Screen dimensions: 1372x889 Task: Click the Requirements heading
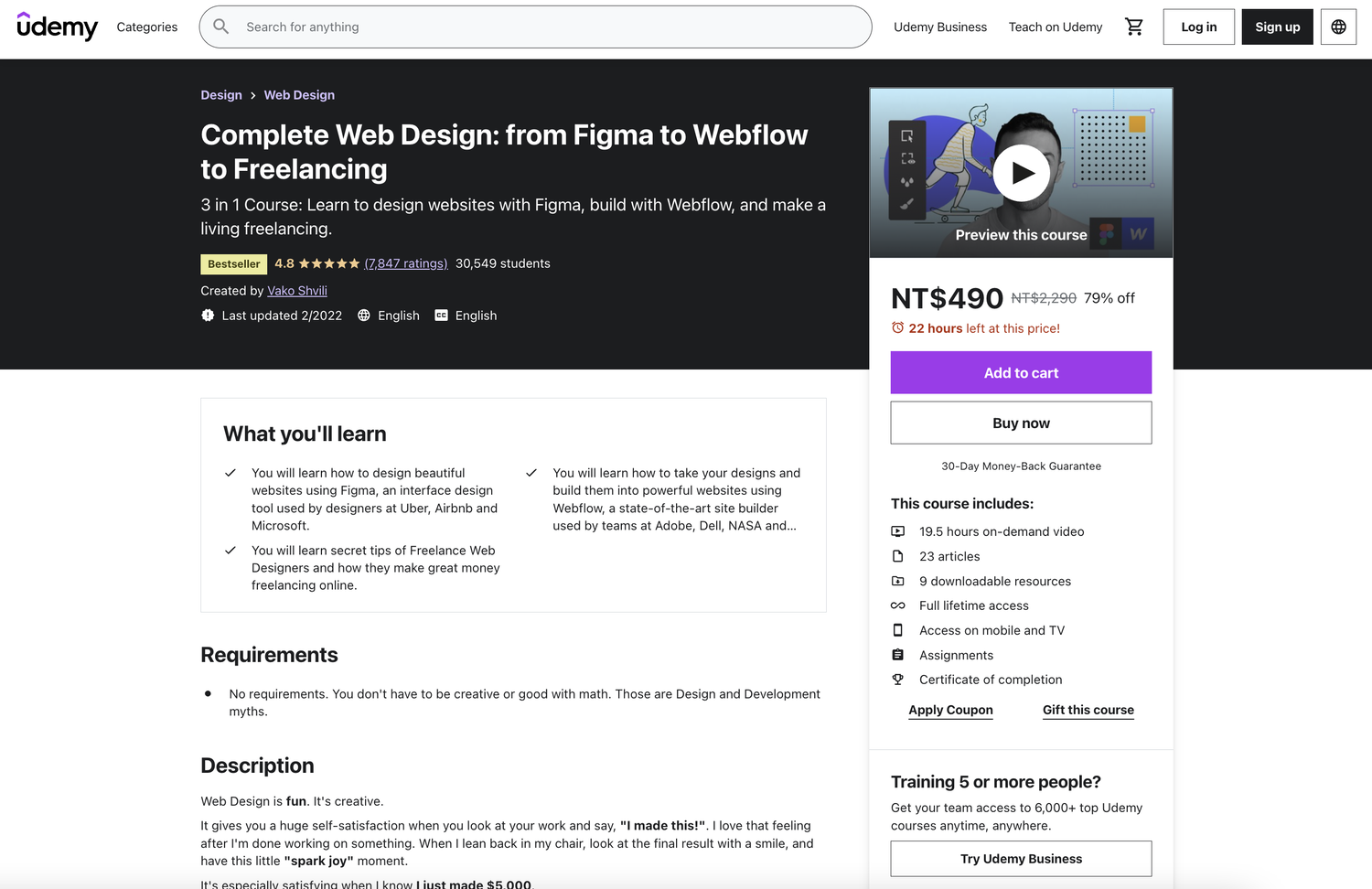coord(269,655)
